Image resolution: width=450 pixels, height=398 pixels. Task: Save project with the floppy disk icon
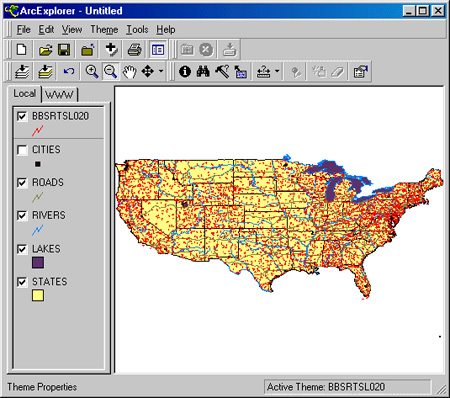click(x=64, y=50)
